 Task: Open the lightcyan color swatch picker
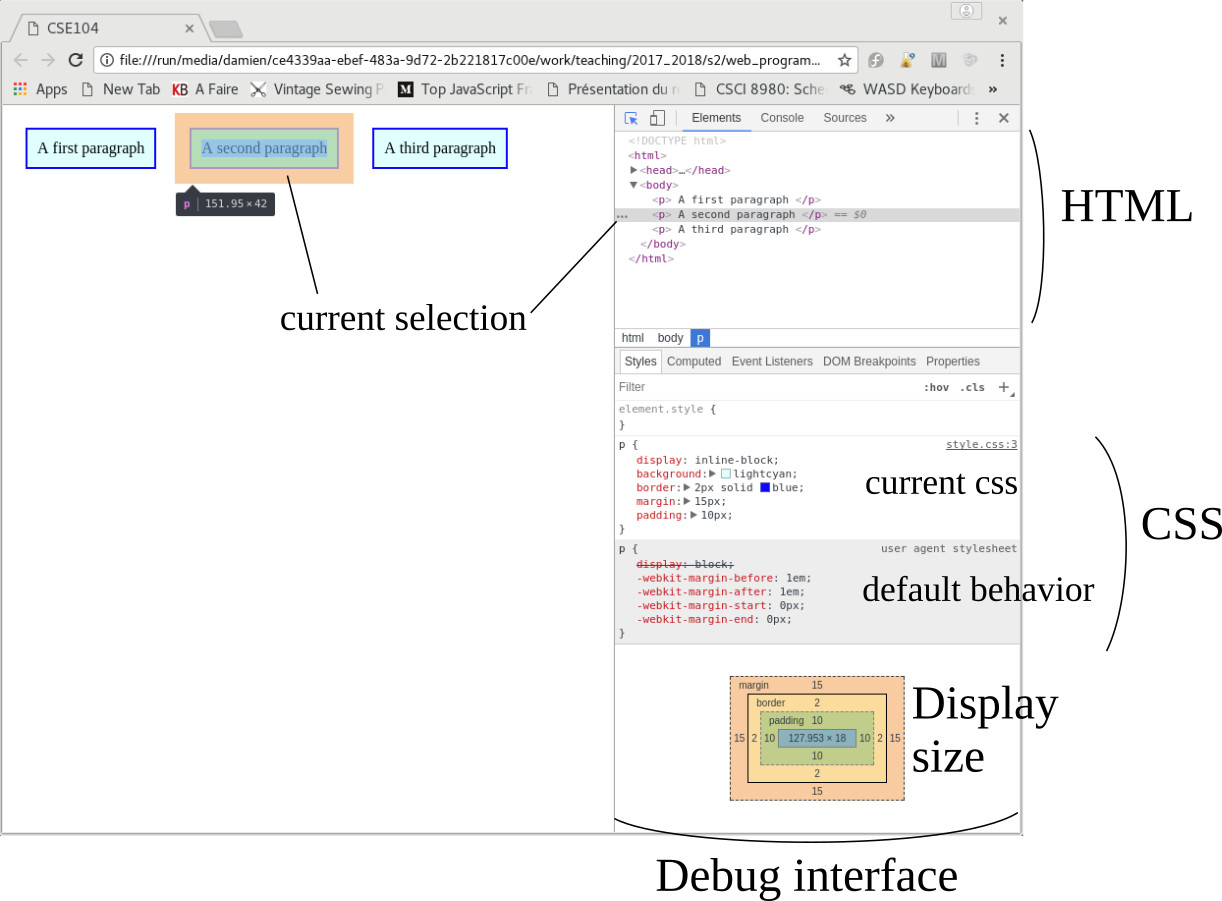click(726, 473)
